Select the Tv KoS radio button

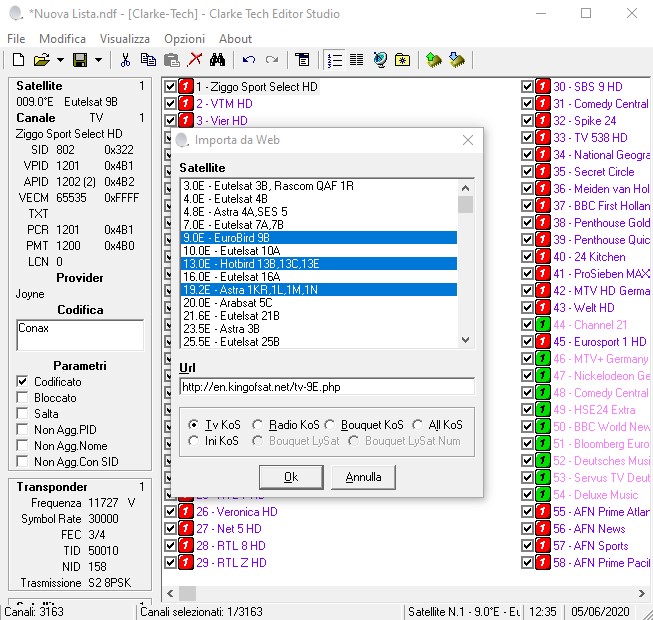pos(193,425)
